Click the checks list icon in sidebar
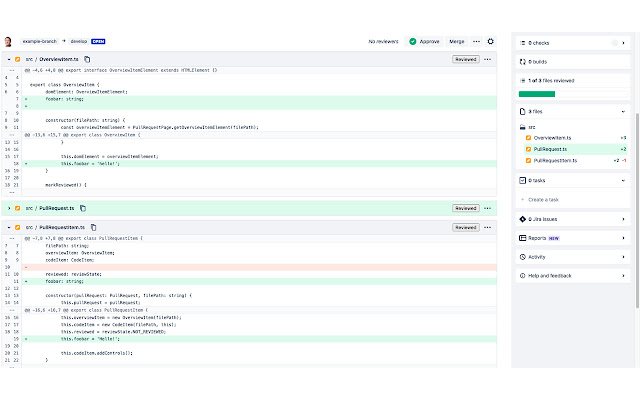 coord(522,43)
